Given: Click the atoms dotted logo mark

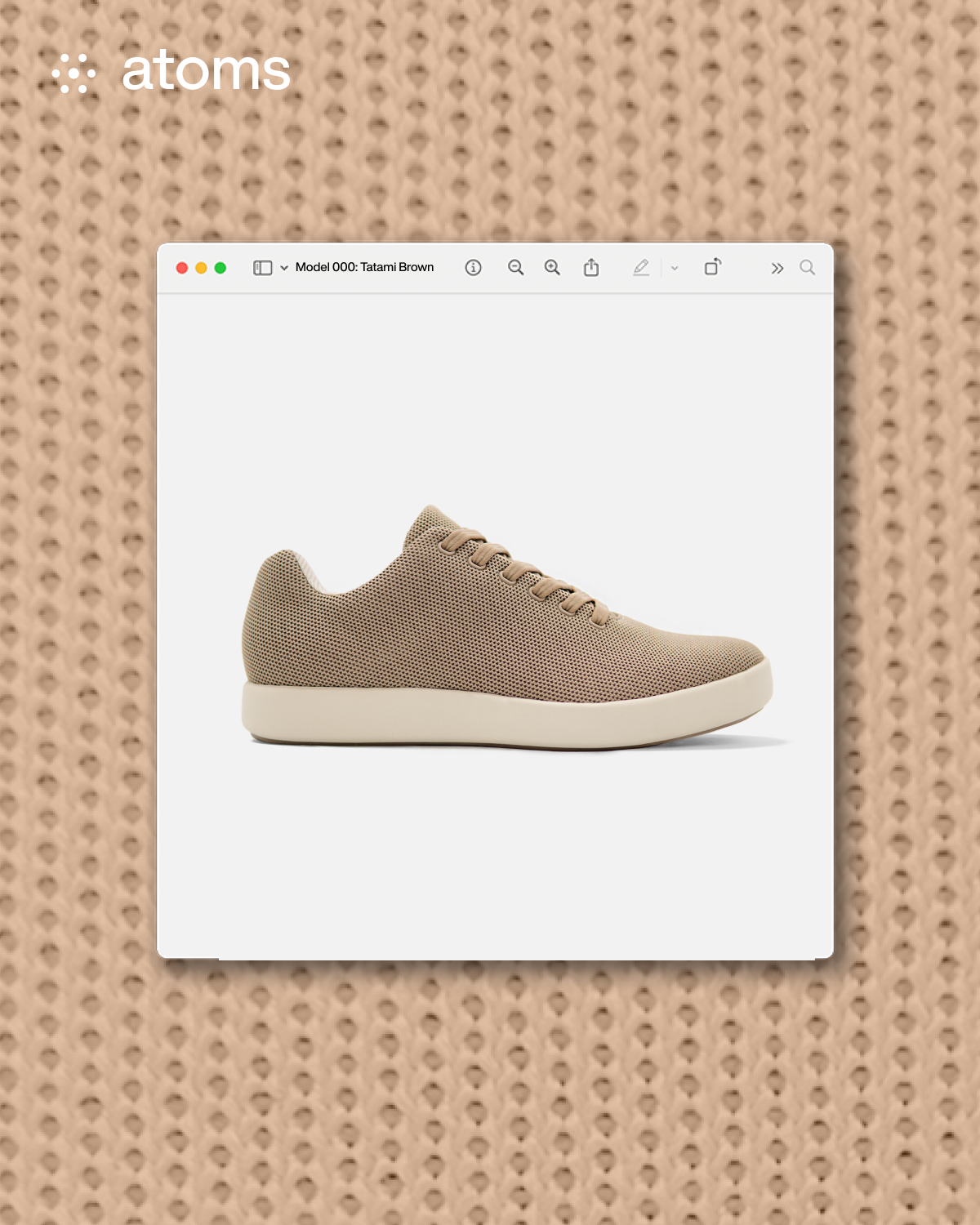Looking at the screenshot, I should pyautogui.click(x=73, y=73).
